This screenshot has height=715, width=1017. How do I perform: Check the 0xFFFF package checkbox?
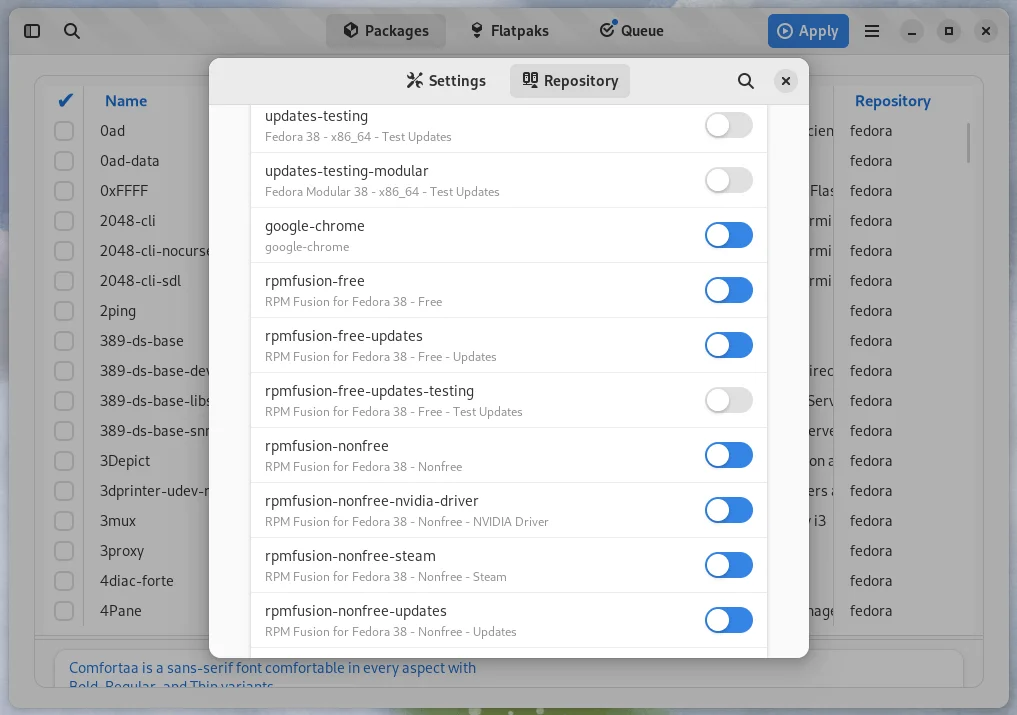tap(64, 191)
